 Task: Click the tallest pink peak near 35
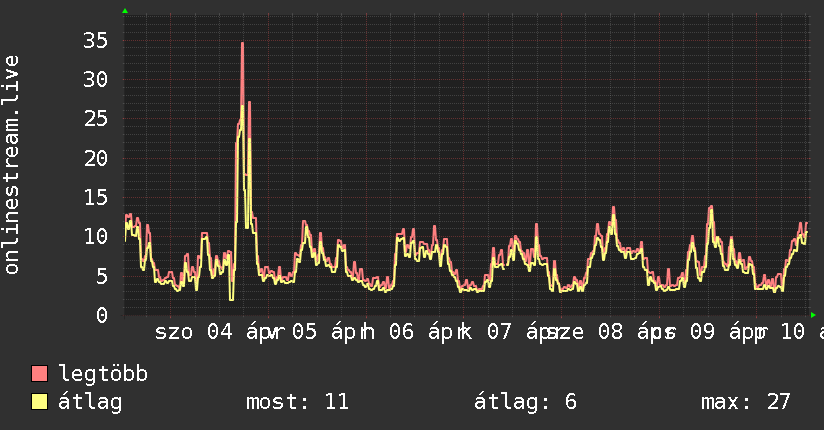[242, 46]
